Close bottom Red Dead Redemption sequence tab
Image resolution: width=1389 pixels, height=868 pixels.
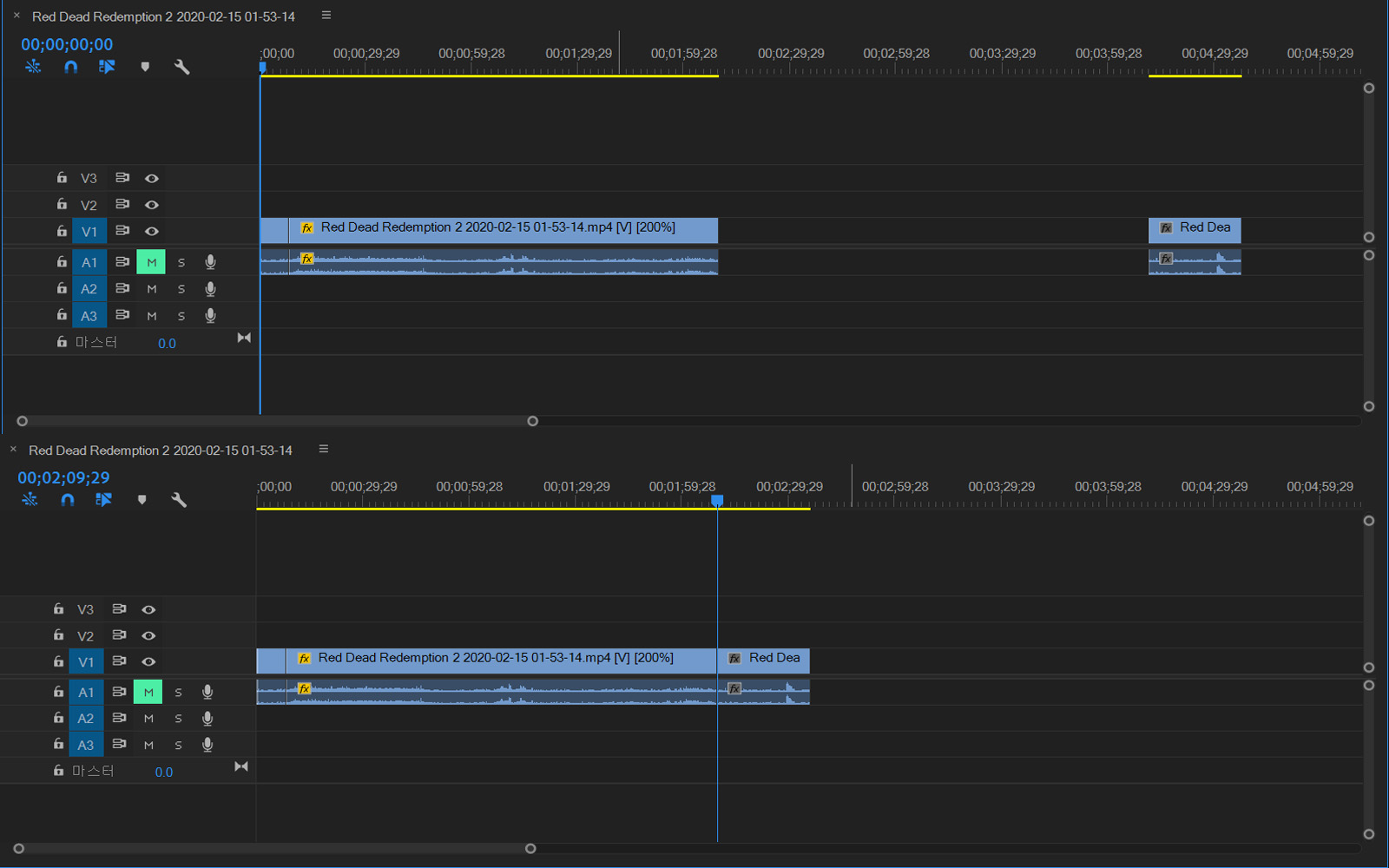pyautogui.click(x=13, y=449)
